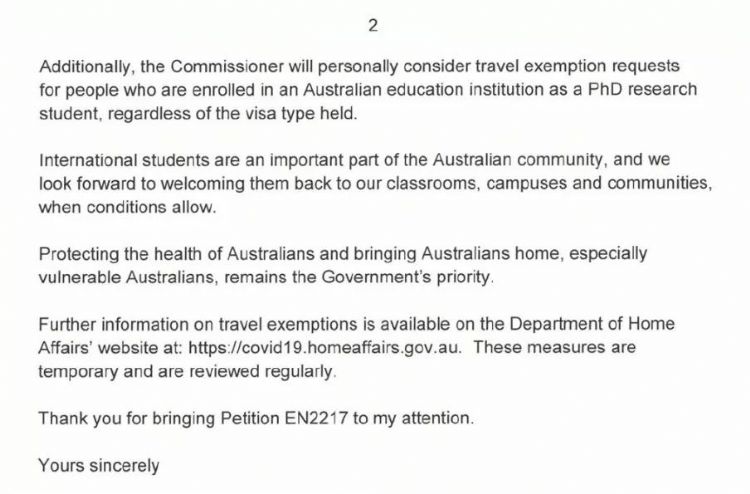Click the word 'Commissioner' in first paragraph
750x494 pixels.
point(227,66)
